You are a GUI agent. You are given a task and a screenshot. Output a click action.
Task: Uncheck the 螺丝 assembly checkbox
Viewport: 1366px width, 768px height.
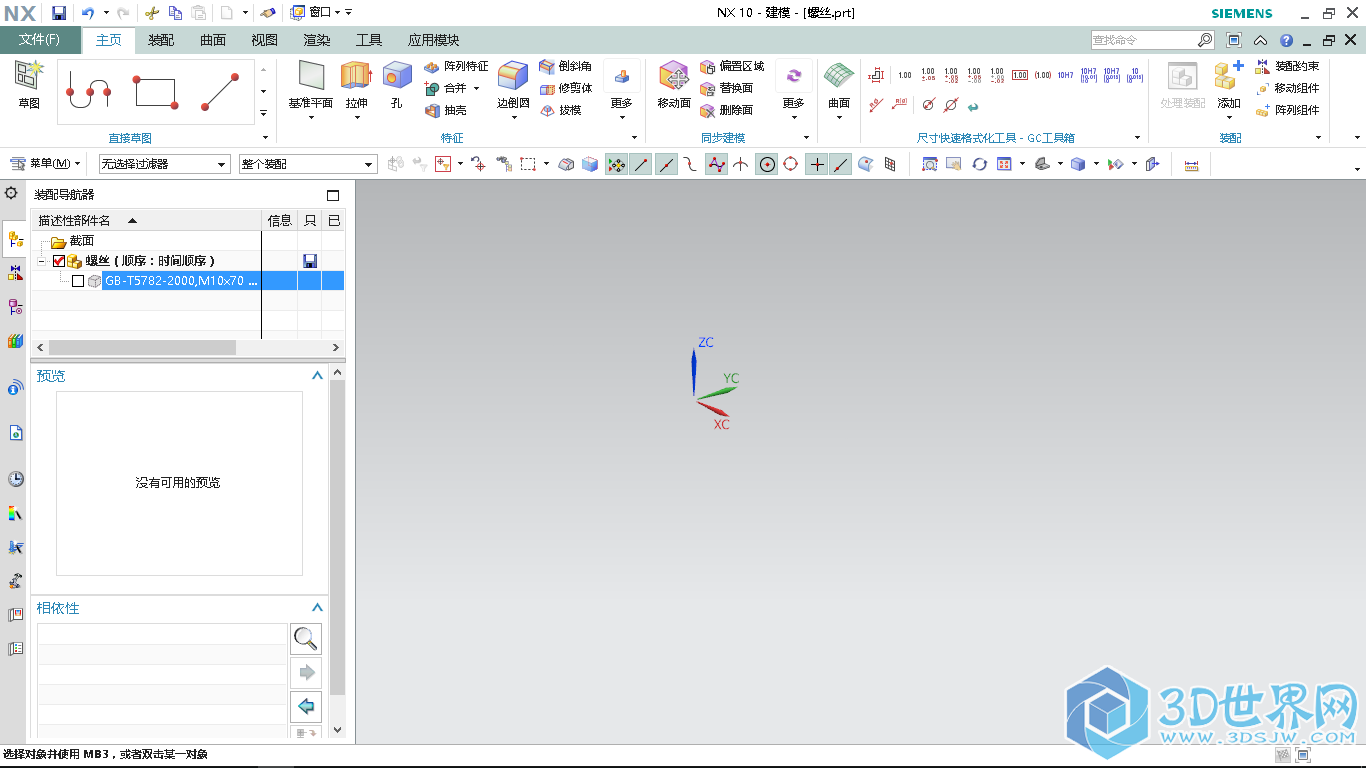pos(59,261)
